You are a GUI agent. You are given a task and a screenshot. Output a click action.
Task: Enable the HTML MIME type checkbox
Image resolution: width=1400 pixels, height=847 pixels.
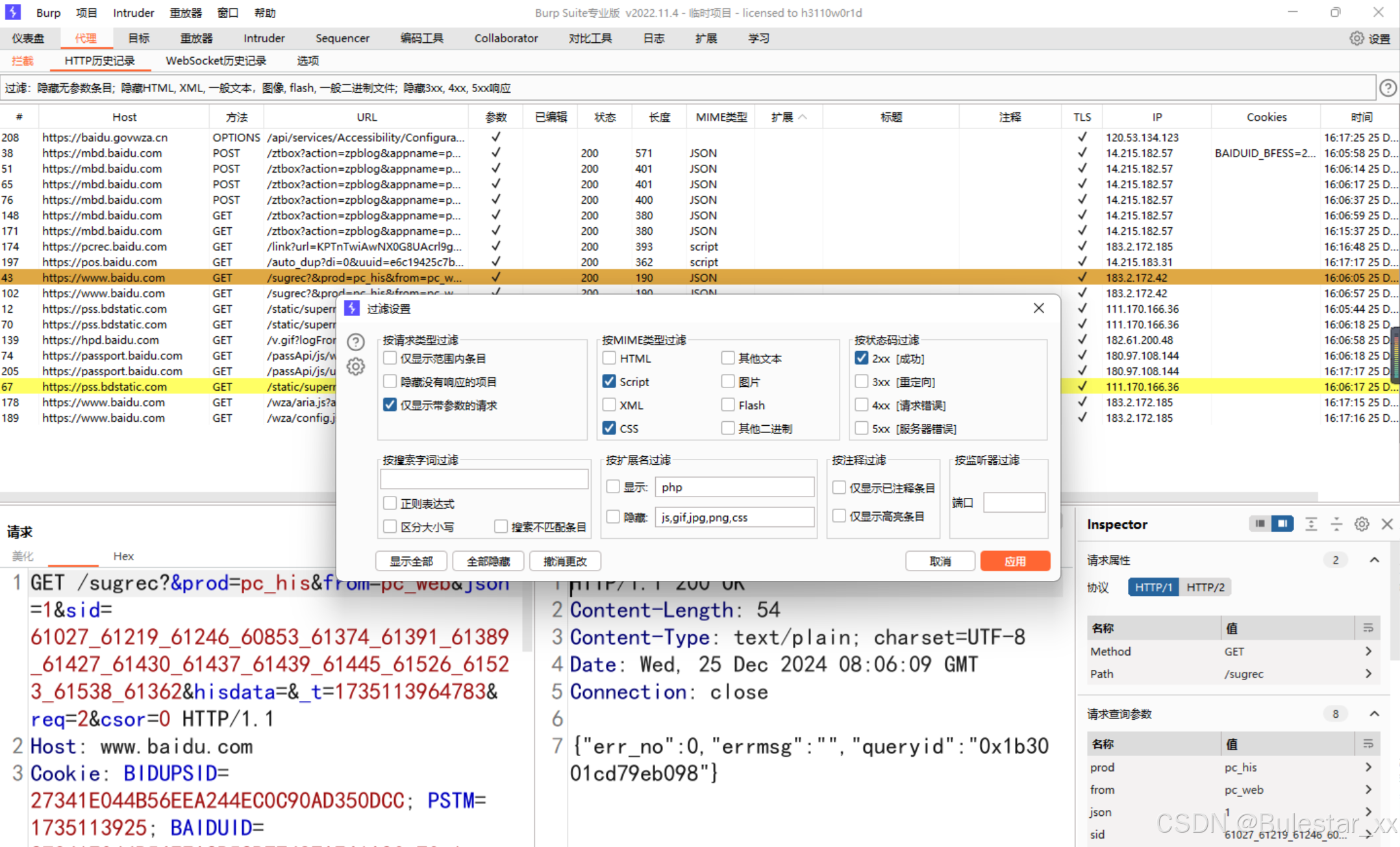point(609,358)
